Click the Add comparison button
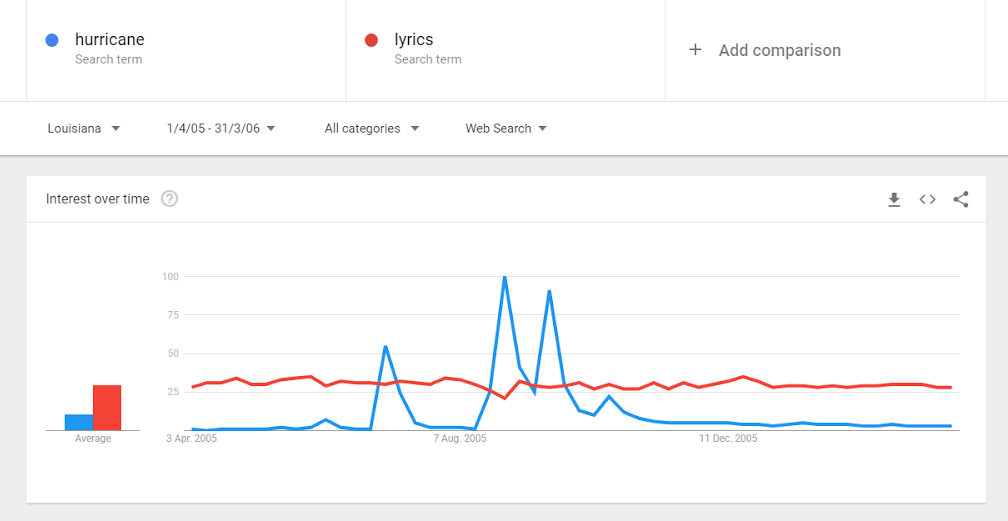The width and height of the screenshot is (1008, 521). (x=779, y=50)
